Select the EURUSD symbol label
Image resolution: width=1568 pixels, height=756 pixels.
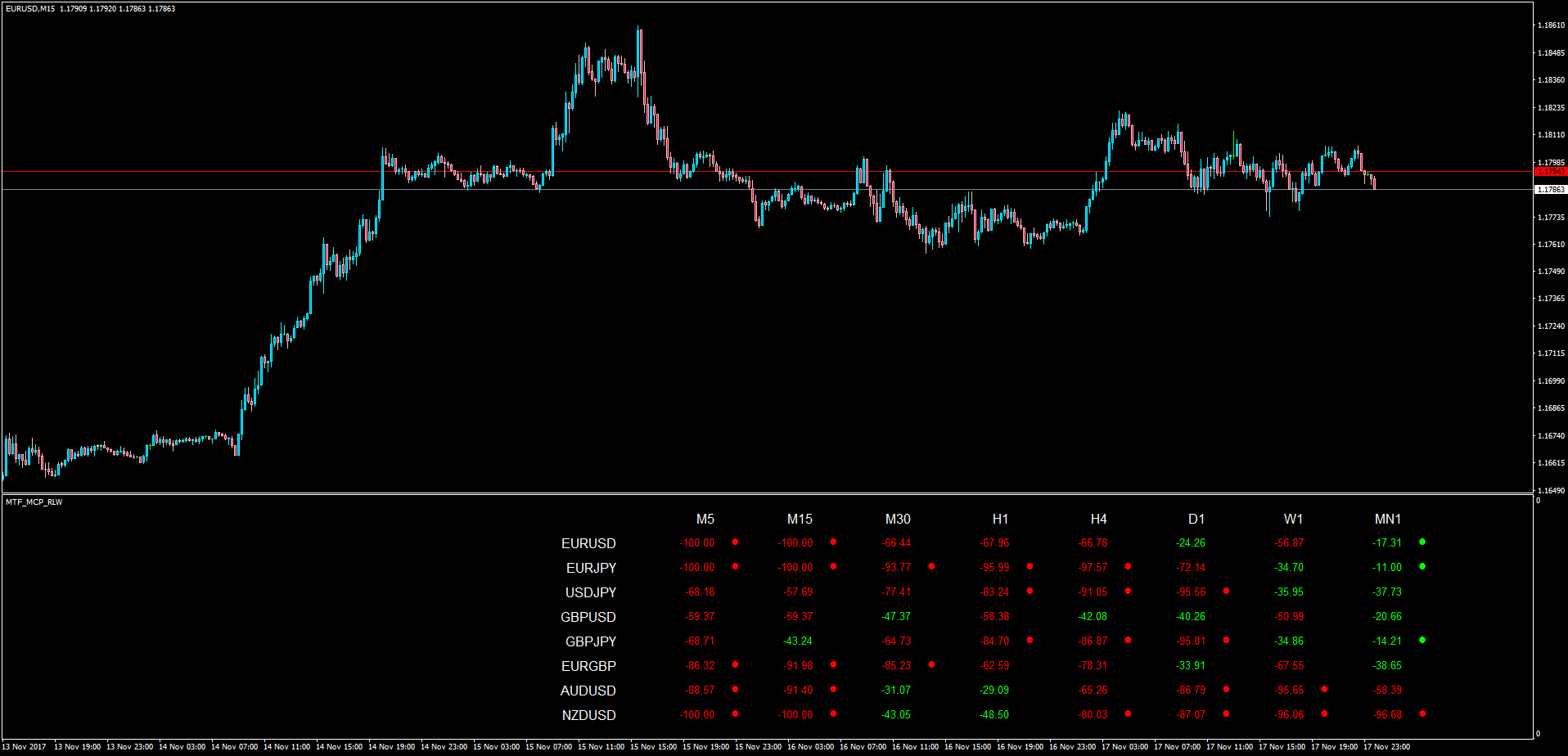click(x=588, y=543)
